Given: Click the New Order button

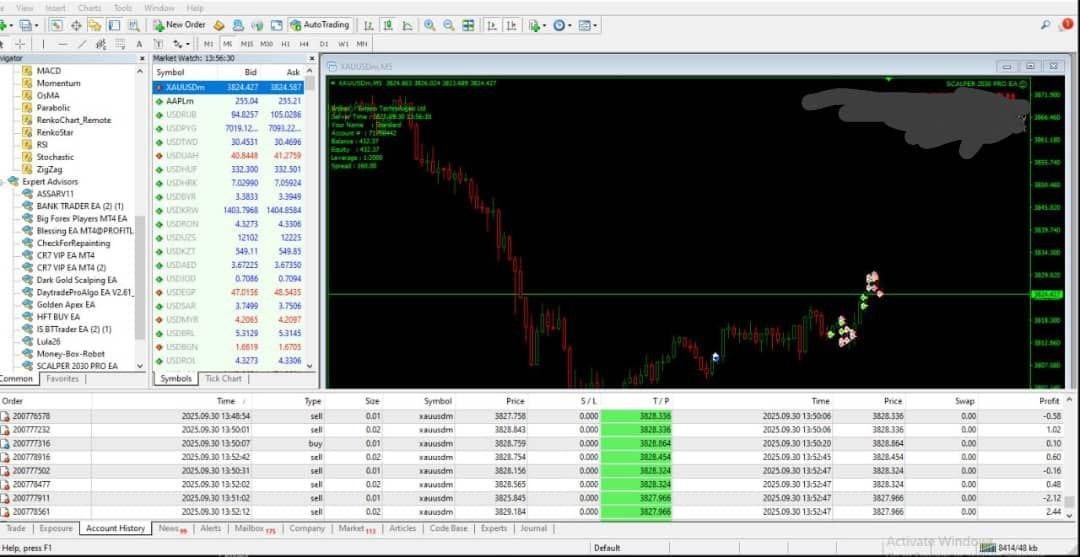Looking at the screenshot, I should [179, 25].
